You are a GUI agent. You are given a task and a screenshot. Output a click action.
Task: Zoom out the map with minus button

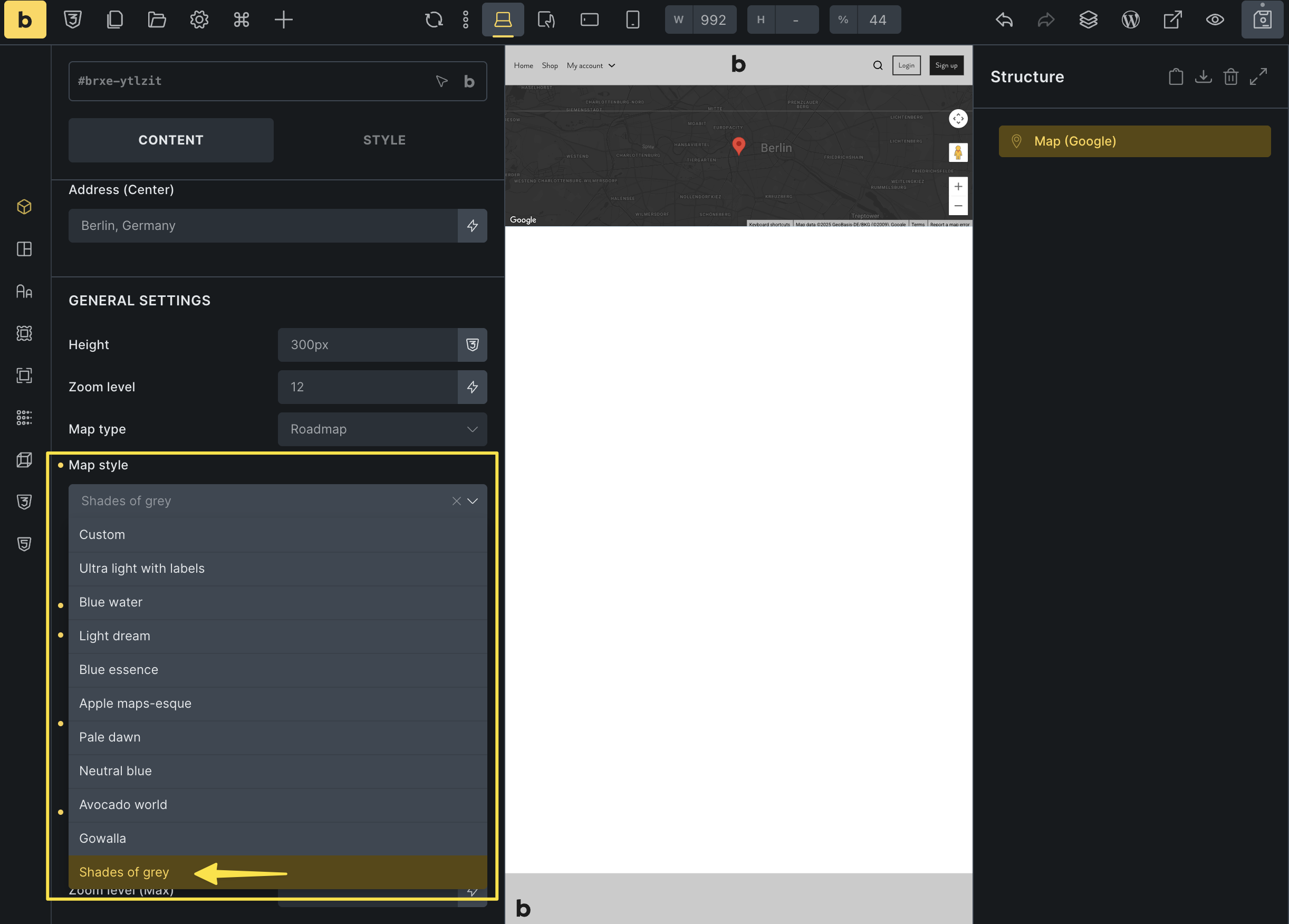coord(958,206)
